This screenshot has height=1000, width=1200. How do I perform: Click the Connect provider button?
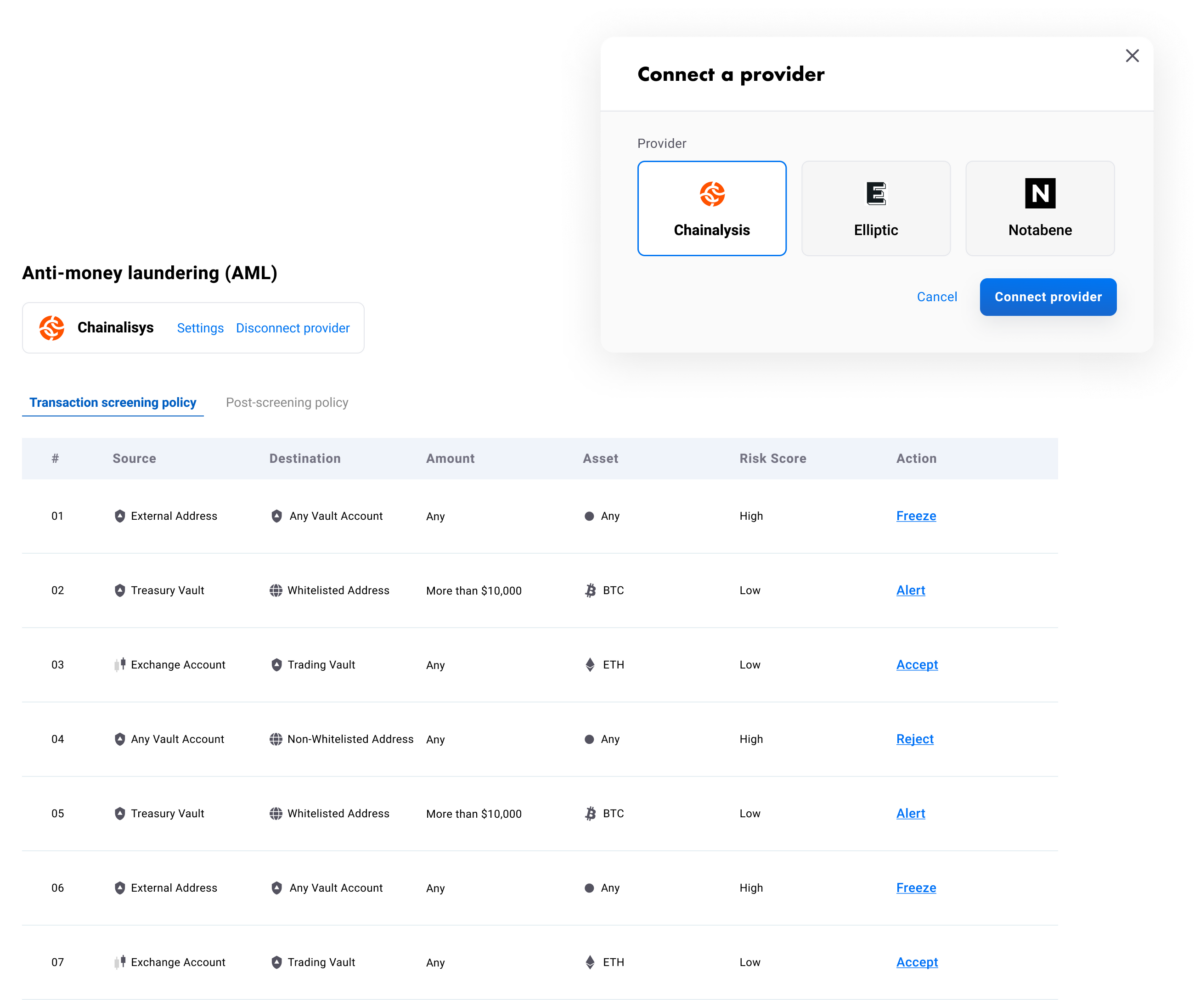(1048, 297)
